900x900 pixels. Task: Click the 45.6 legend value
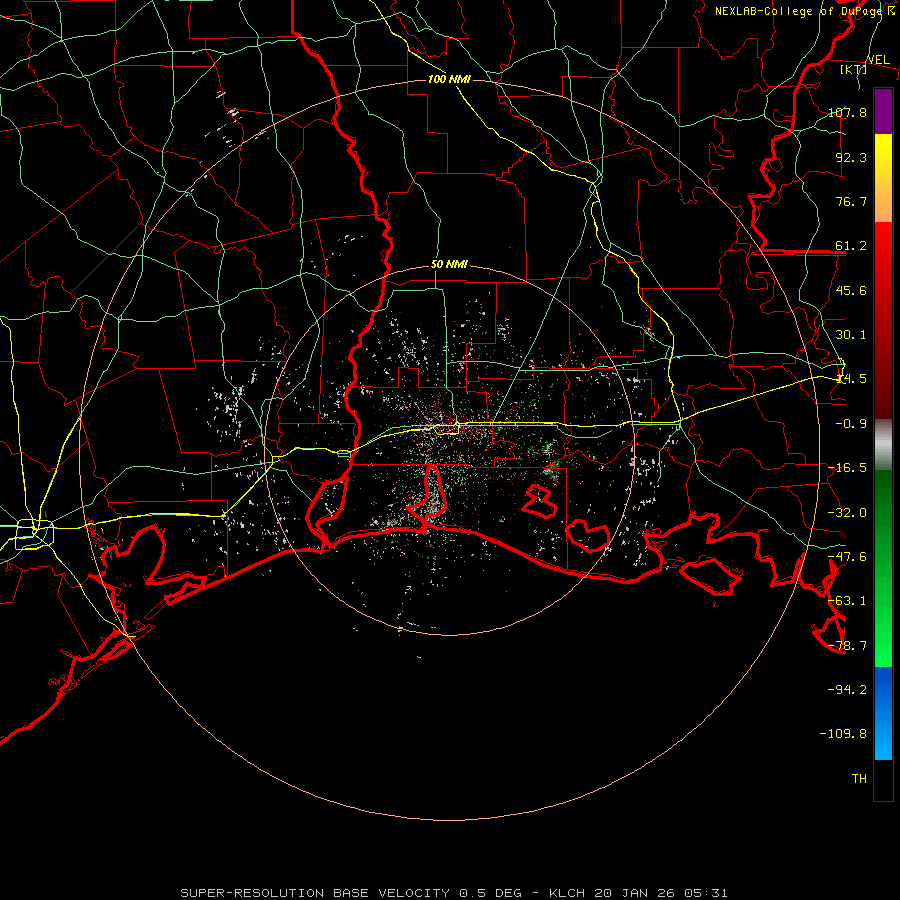[x=851, y=290]
